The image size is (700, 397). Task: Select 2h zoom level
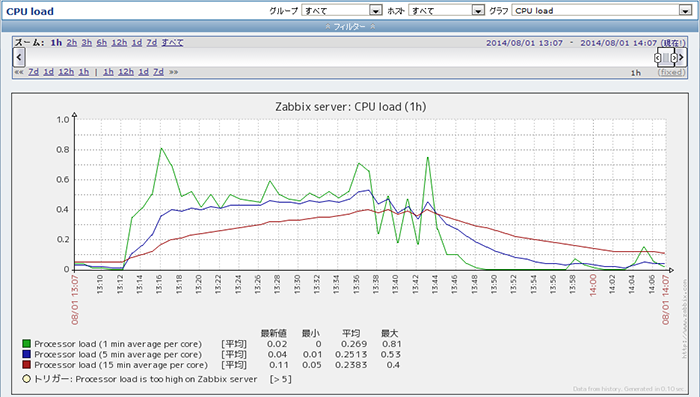(x=71, y=42)
